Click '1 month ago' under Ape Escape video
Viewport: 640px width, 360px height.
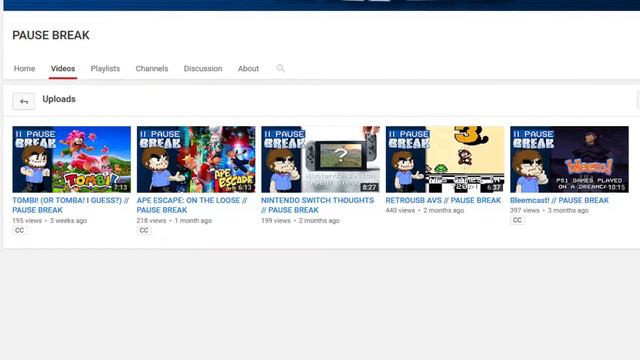pyautogui.click(x=193, y=220)
